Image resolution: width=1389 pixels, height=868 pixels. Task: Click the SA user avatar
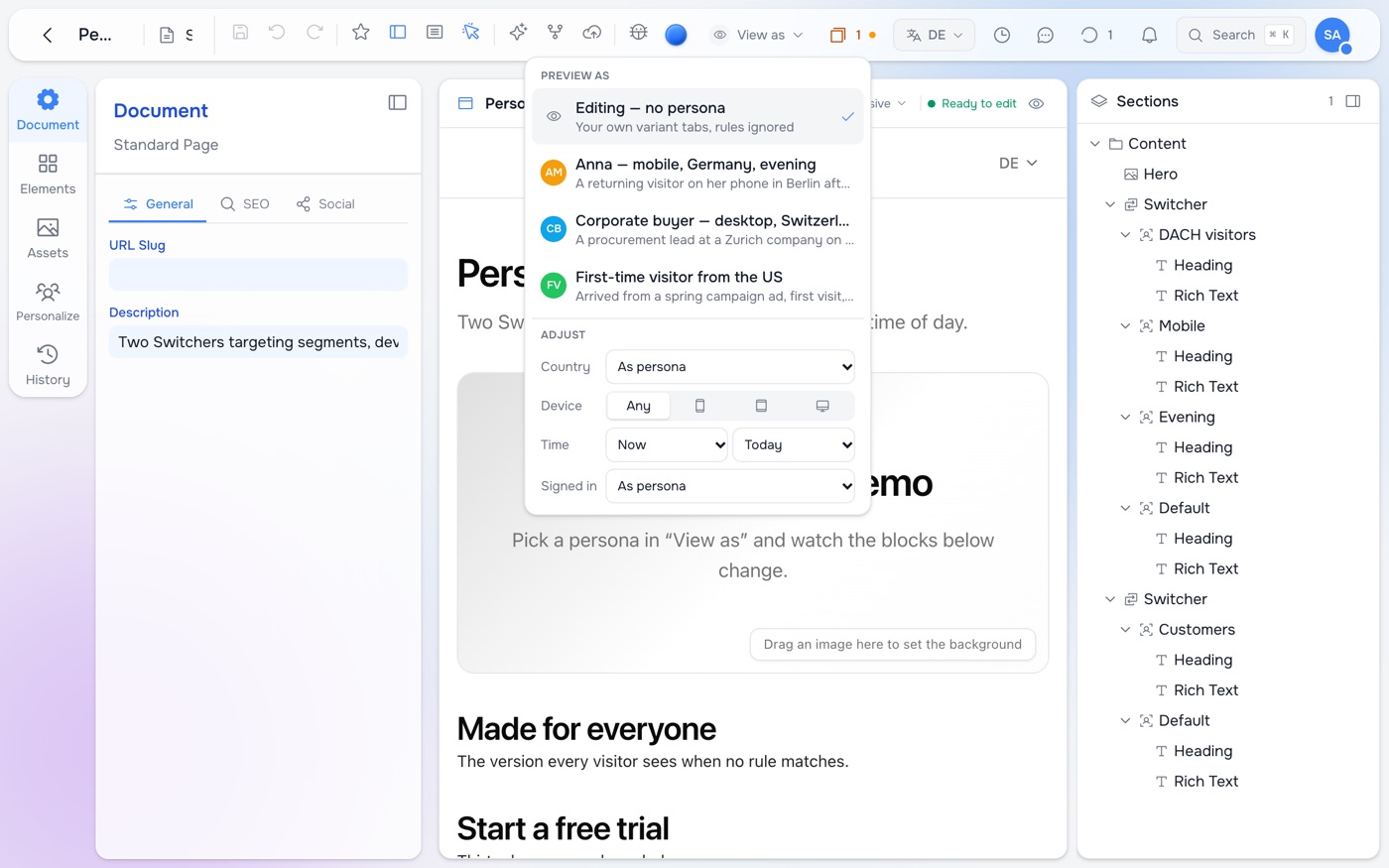click(x=1332, y=35)
